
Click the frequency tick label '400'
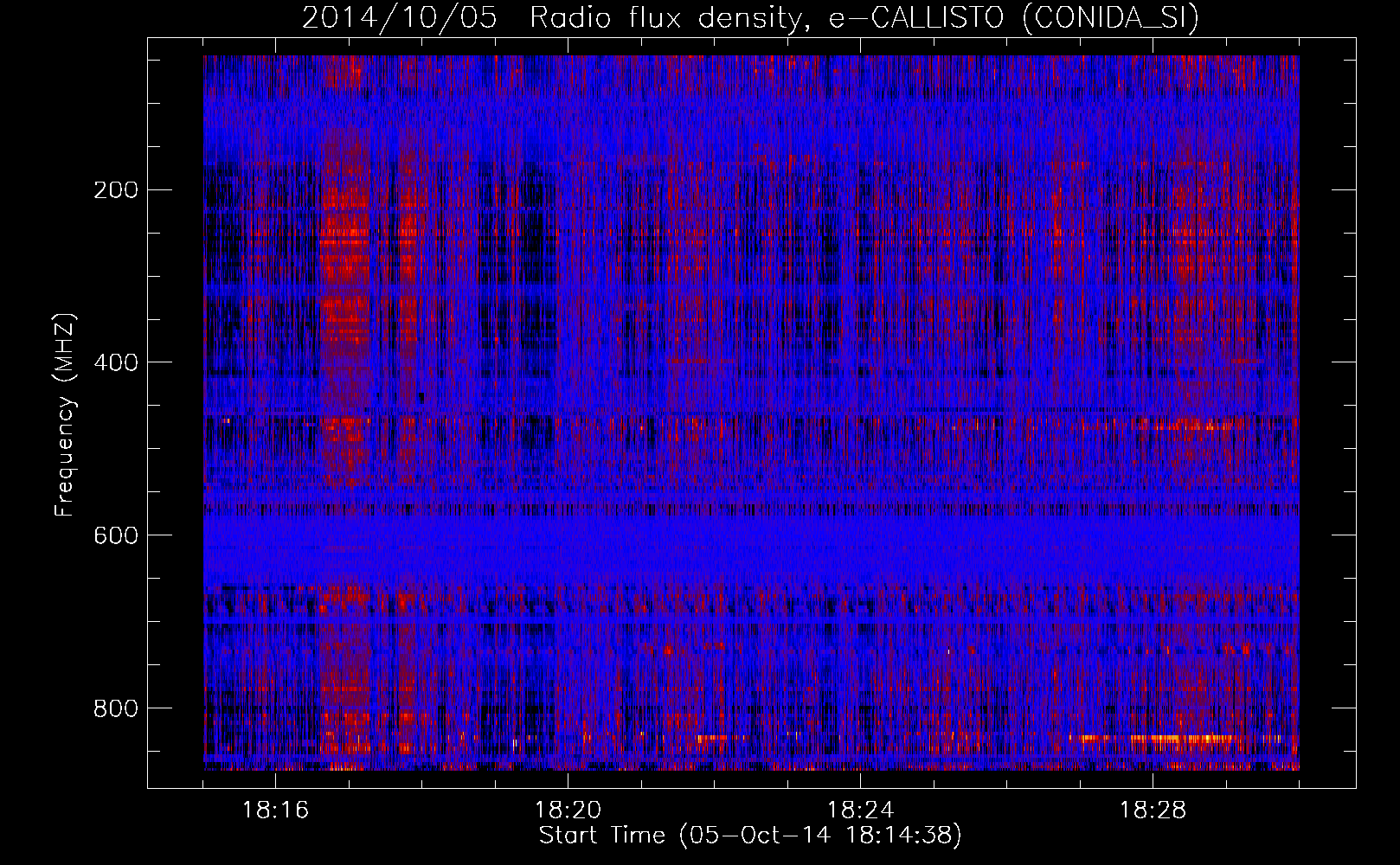pyautogui.click(x=115, y=362)
